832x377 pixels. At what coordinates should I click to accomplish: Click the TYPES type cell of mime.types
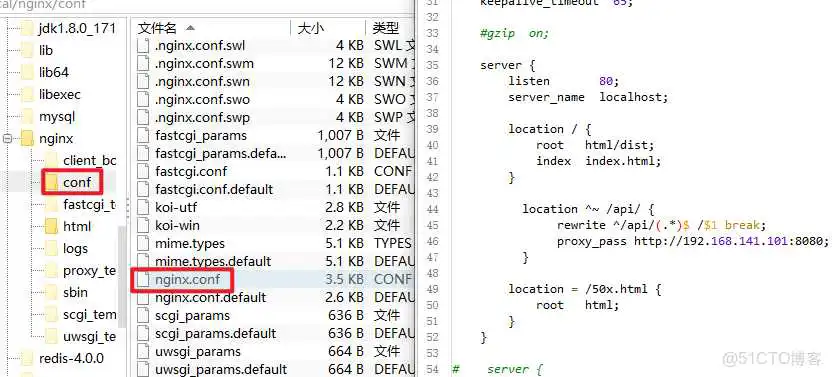click(x=393, y=243)
